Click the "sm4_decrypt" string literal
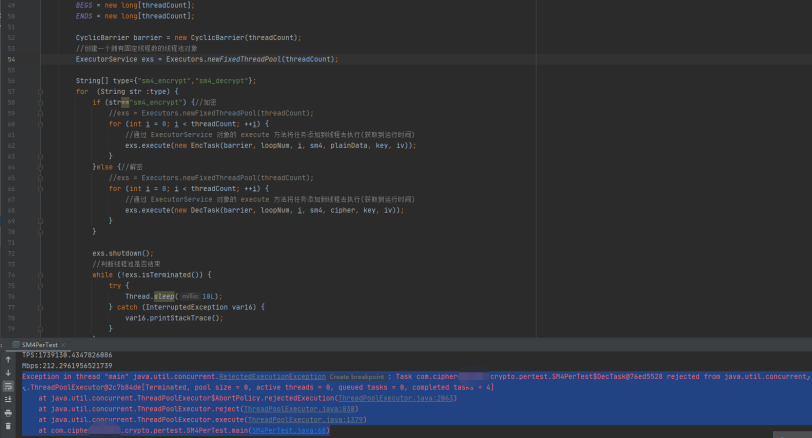 click(x=222, y=81)
